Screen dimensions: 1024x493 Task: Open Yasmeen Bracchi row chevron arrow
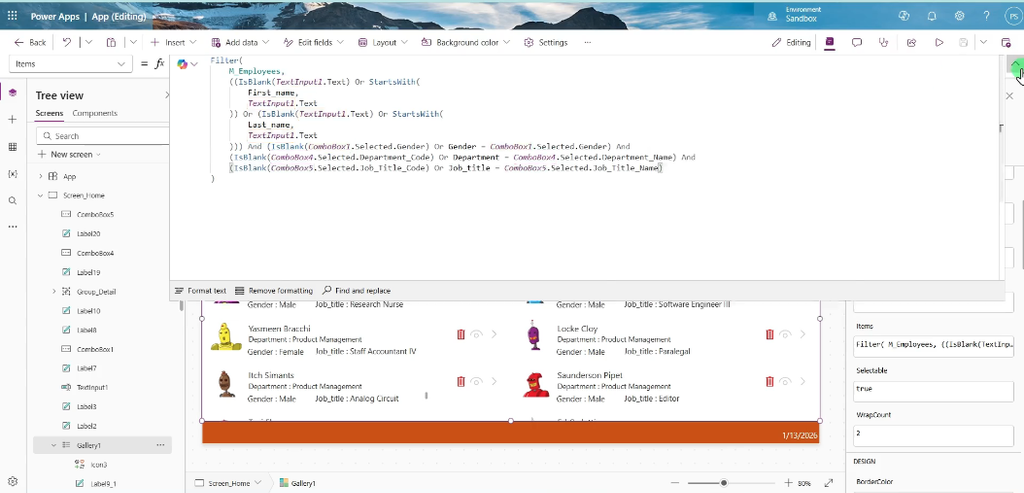[x=494, y=334]
